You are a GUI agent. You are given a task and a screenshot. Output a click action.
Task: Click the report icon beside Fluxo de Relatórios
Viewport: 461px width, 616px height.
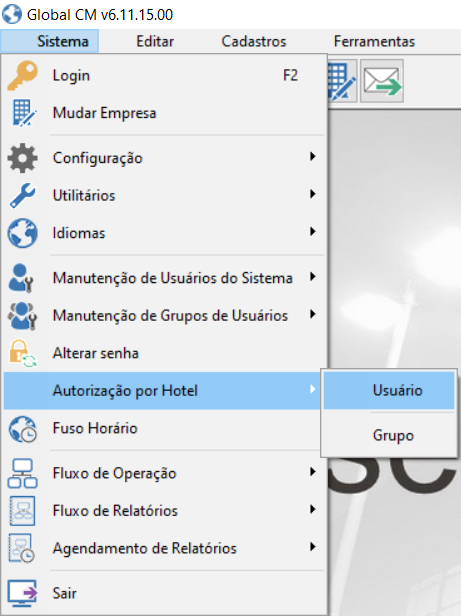coord(22,511)
